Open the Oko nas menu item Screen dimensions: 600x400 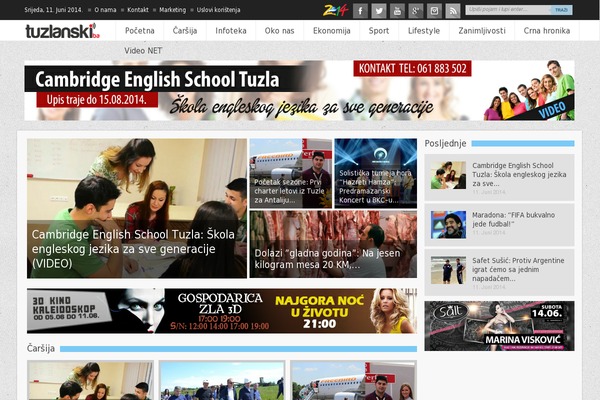279,31
